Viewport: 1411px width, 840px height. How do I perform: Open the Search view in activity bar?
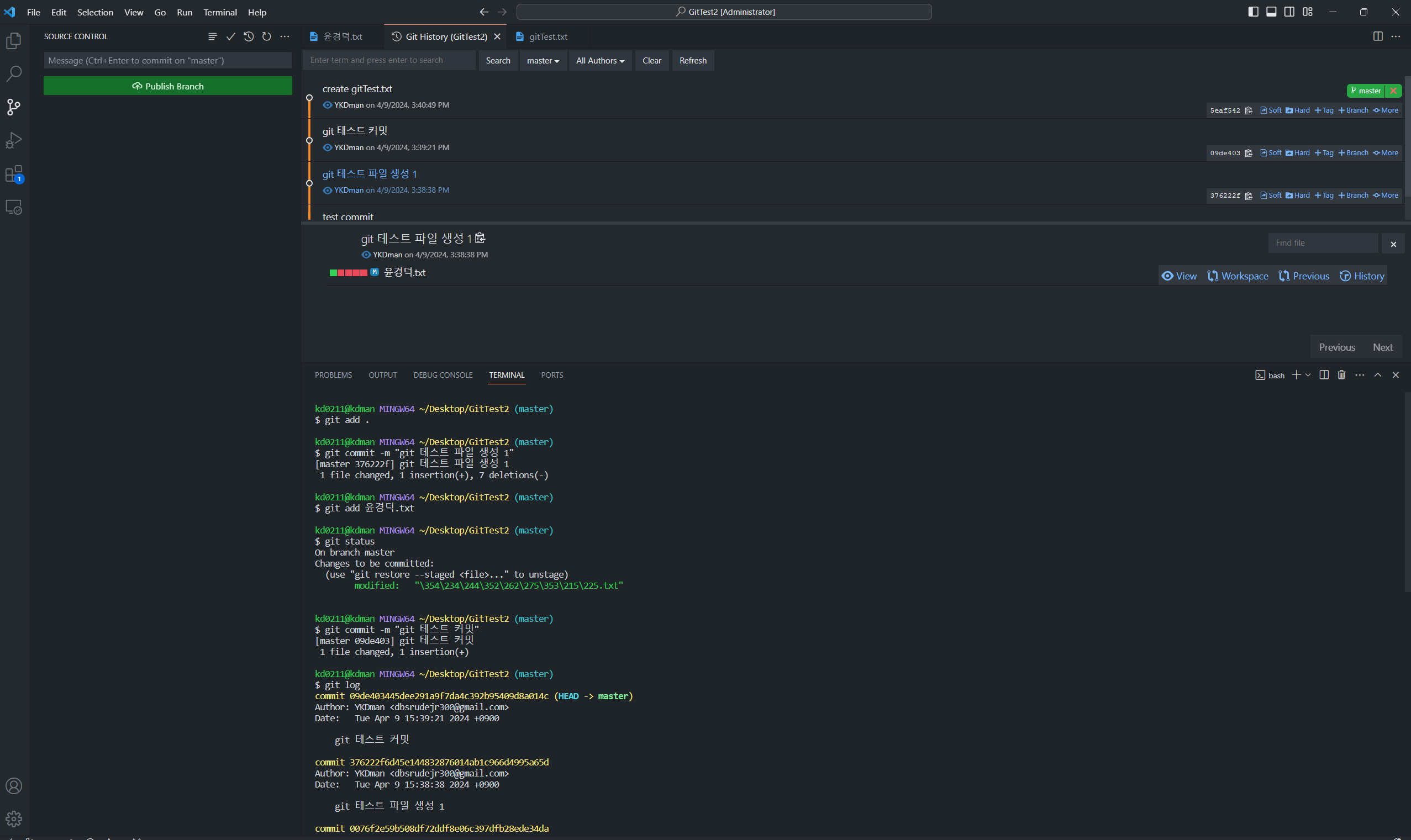point(14,73)
